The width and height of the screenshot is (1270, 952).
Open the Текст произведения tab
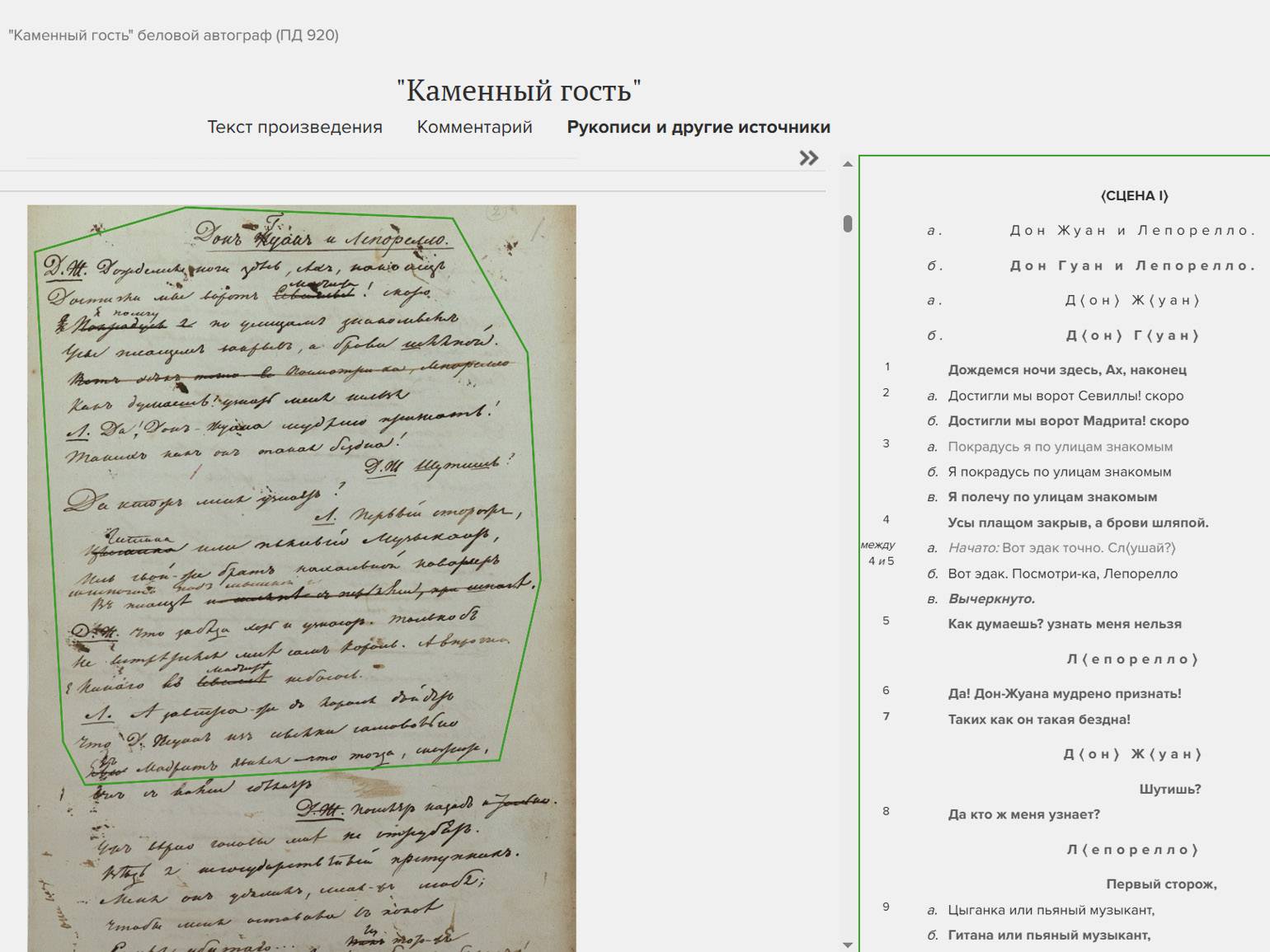coord(294,127)
